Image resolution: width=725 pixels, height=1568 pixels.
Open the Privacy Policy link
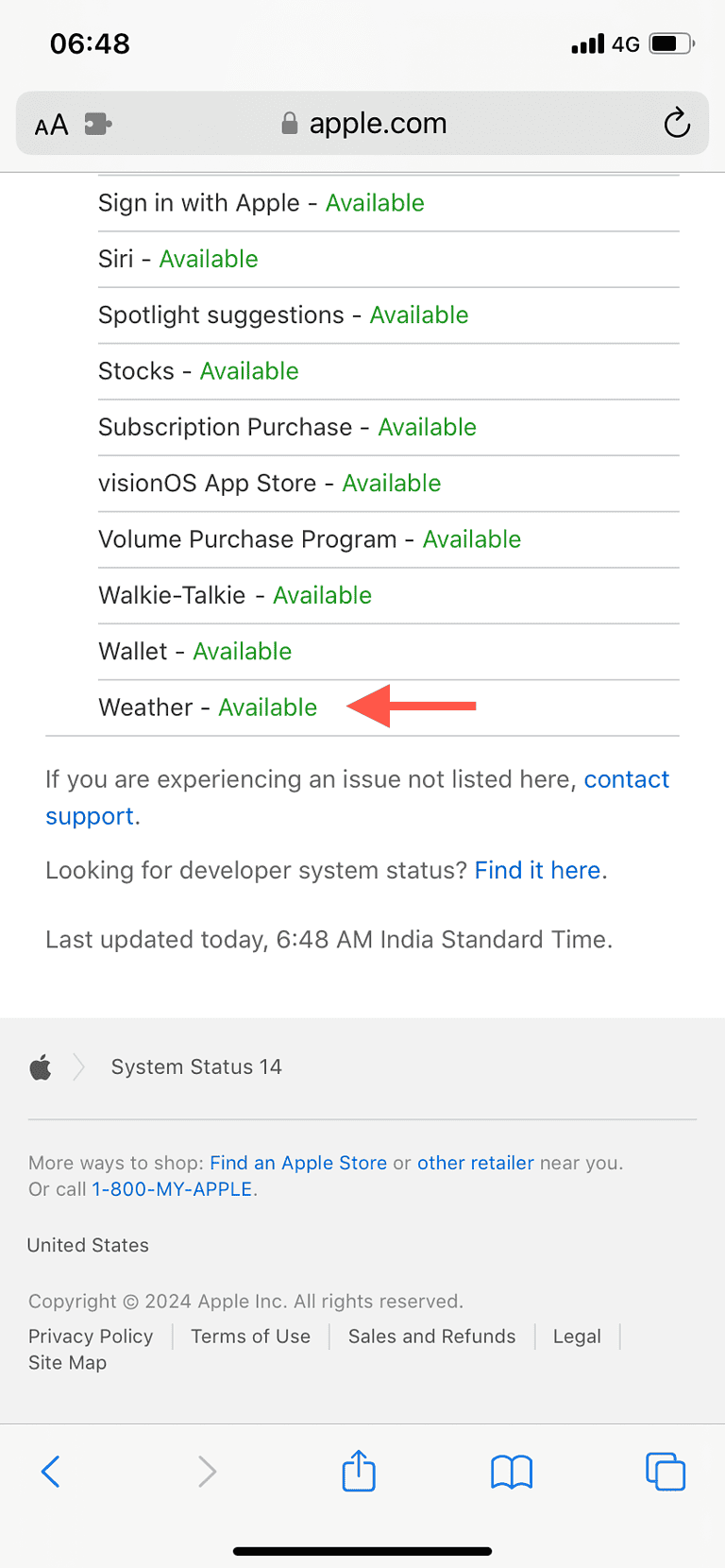91,1336
